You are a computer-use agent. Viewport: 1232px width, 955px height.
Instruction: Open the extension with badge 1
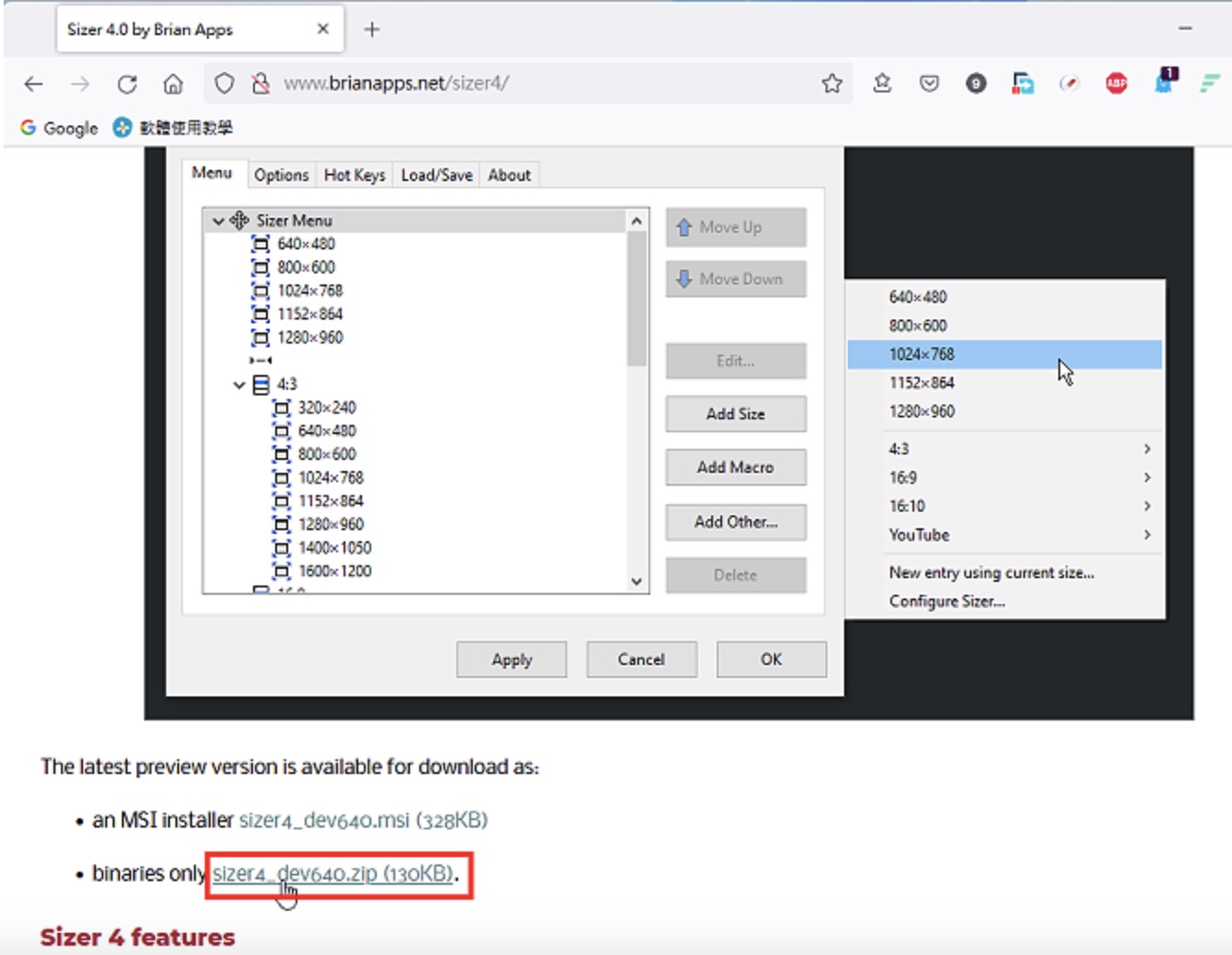(1165, 81)
